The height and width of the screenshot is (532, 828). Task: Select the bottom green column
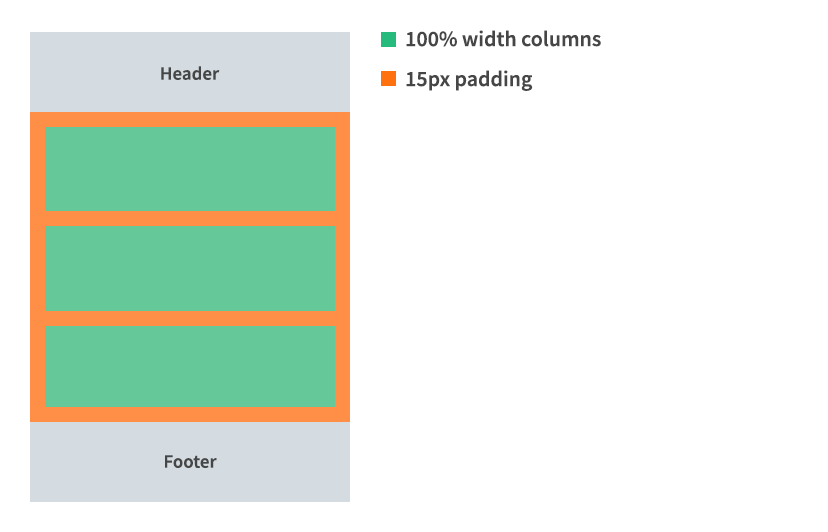click(190, 366)
